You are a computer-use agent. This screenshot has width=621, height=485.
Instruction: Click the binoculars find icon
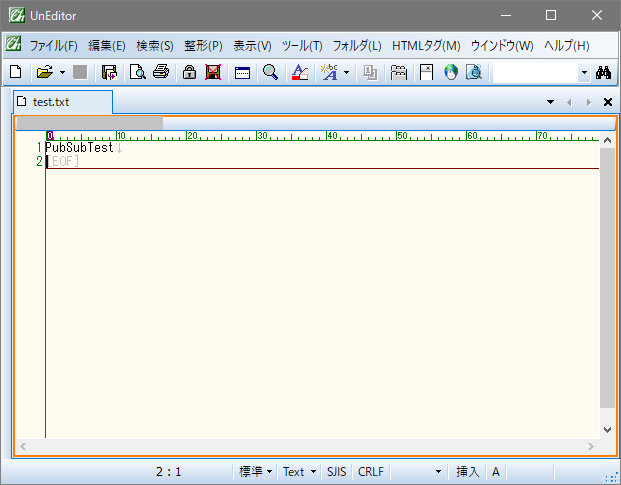tap(603, 72)
